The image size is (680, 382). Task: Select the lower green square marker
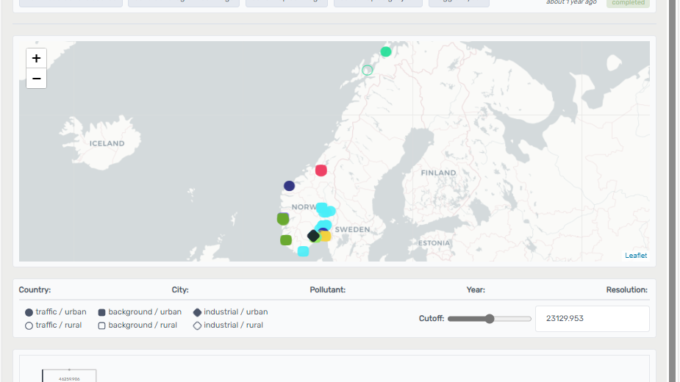click(x=286, y=240)
